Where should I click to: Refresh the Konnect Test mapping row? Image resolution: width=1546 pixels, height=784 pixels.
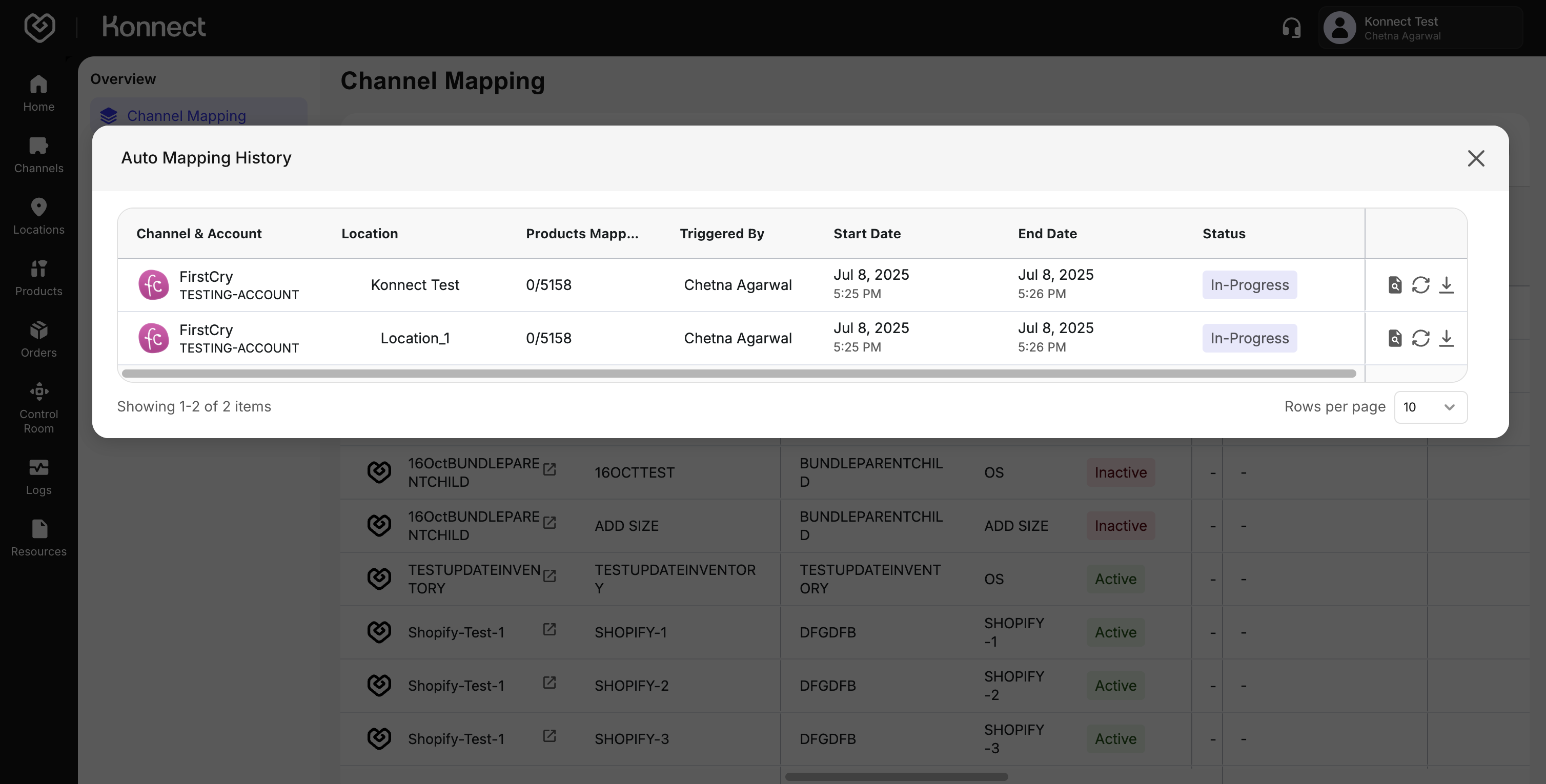point(1420,285)
